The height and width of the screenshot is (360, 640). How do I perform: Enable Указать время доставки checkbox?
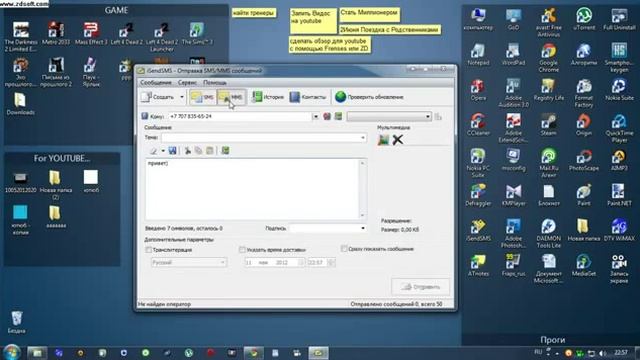tap(242, 249)
